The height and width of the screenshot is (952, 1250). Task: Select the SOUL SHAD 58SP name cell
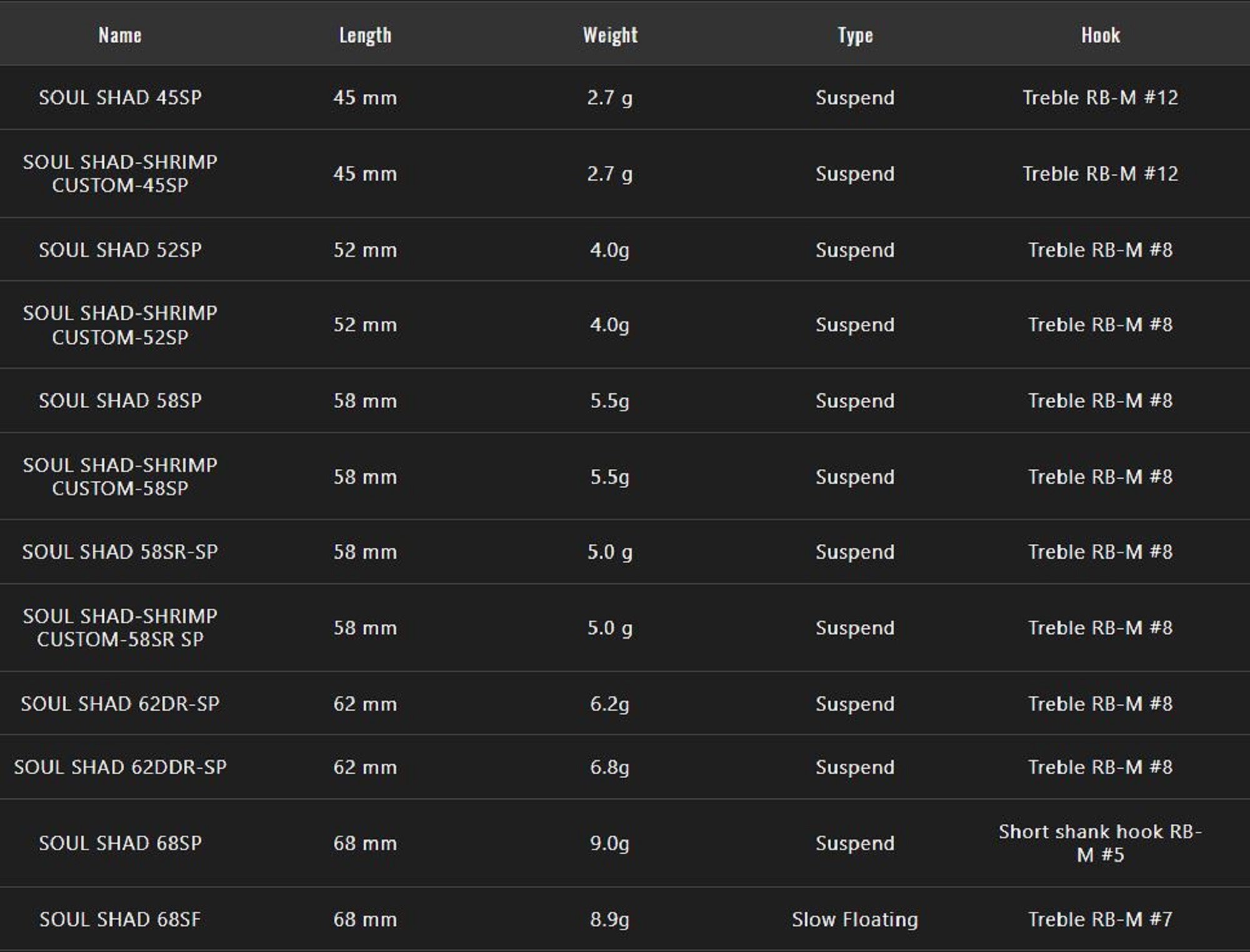click(120, 401)
